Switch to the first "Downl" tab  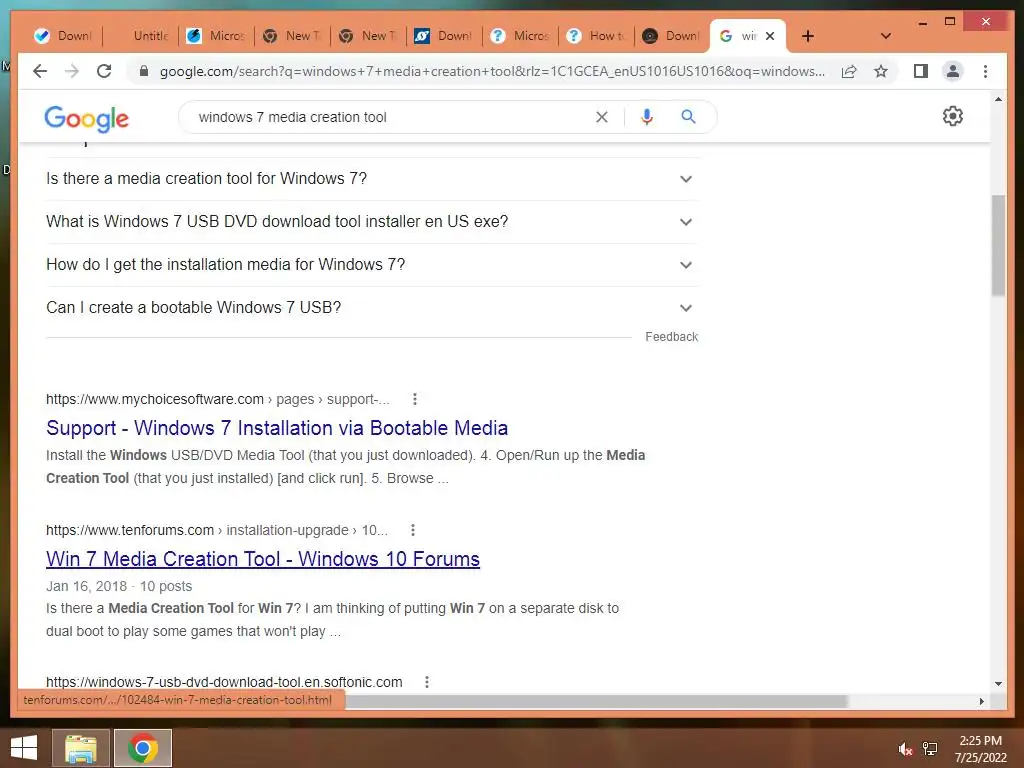click(63, 37)
